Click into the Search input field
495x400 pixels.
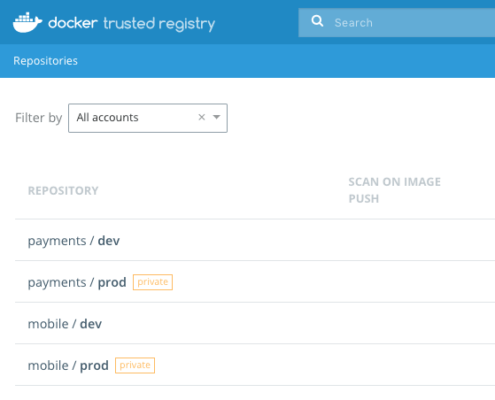[x=397, y=23]
